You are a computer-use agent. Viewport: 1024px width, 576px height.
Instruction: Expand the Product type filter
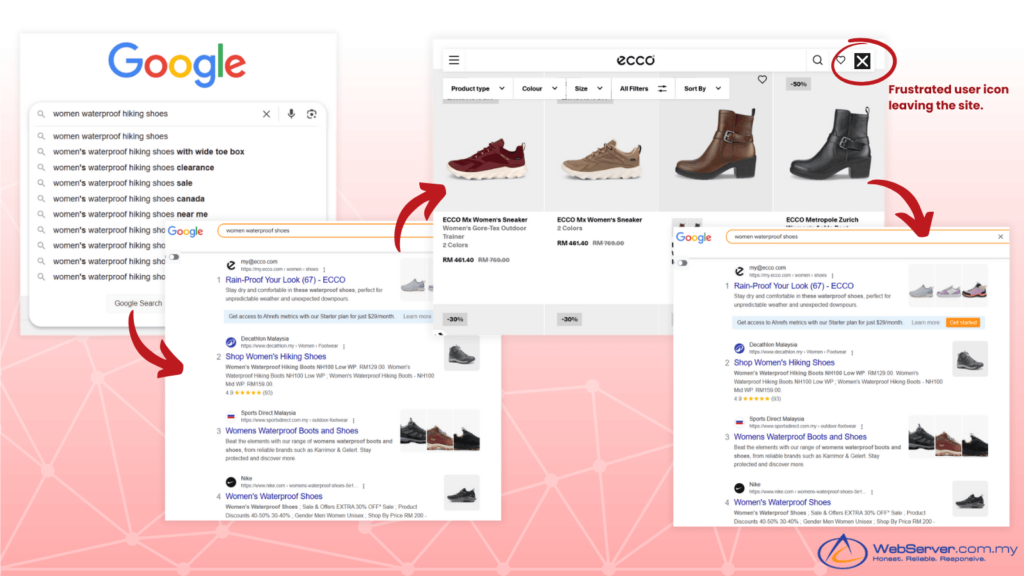[477, 88]
